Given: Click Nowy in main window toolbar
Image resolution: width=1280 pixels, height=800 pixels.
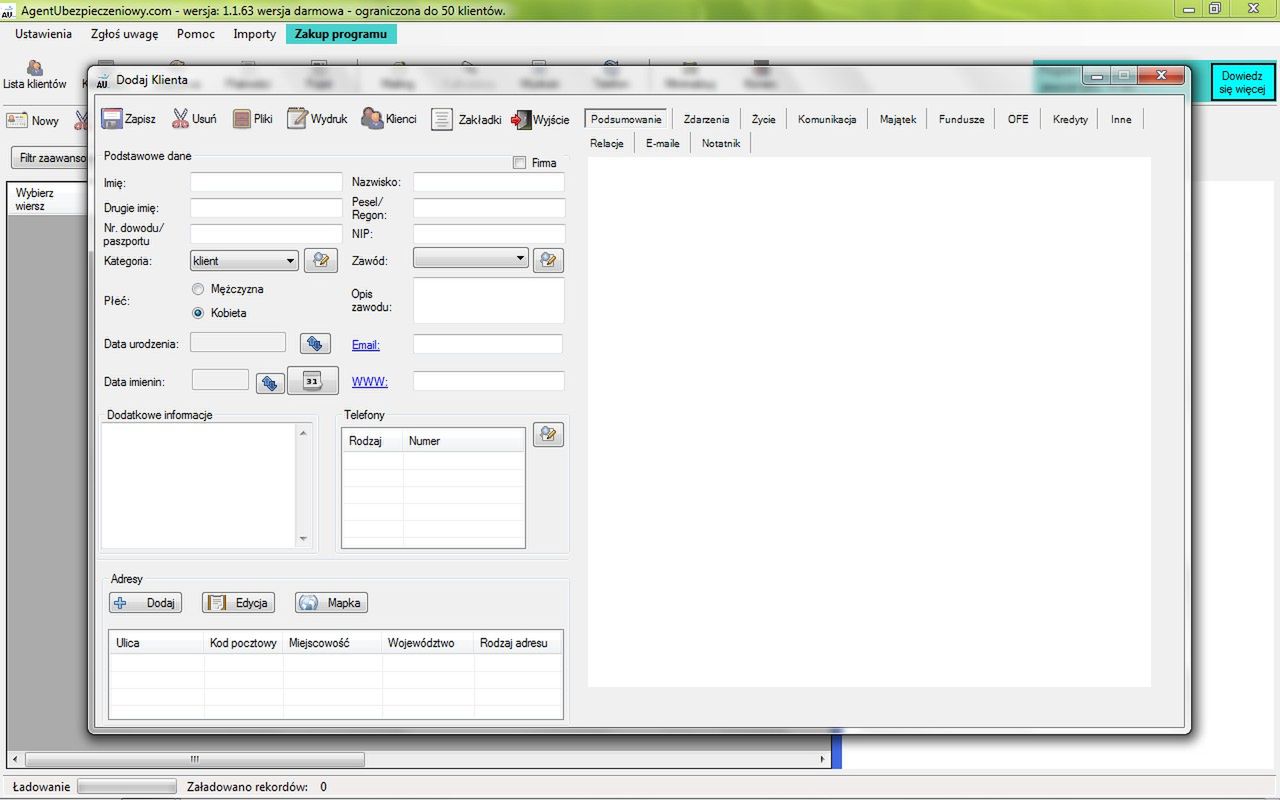Looking at the screenshot, I should 33,120.
